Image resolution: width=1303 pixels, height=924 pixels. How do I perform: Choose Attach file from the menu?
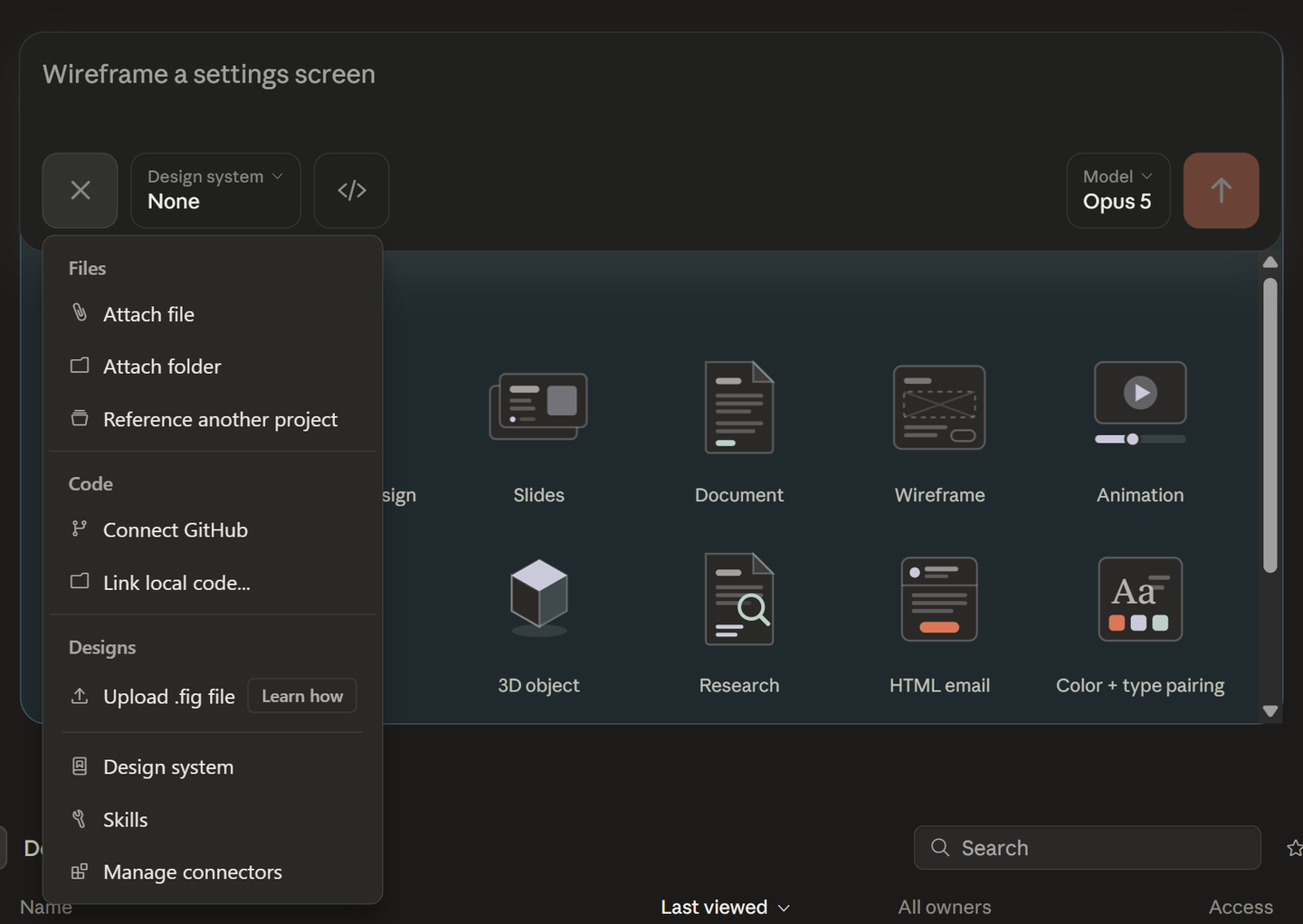pyautogui.click(x=213, y=314)
